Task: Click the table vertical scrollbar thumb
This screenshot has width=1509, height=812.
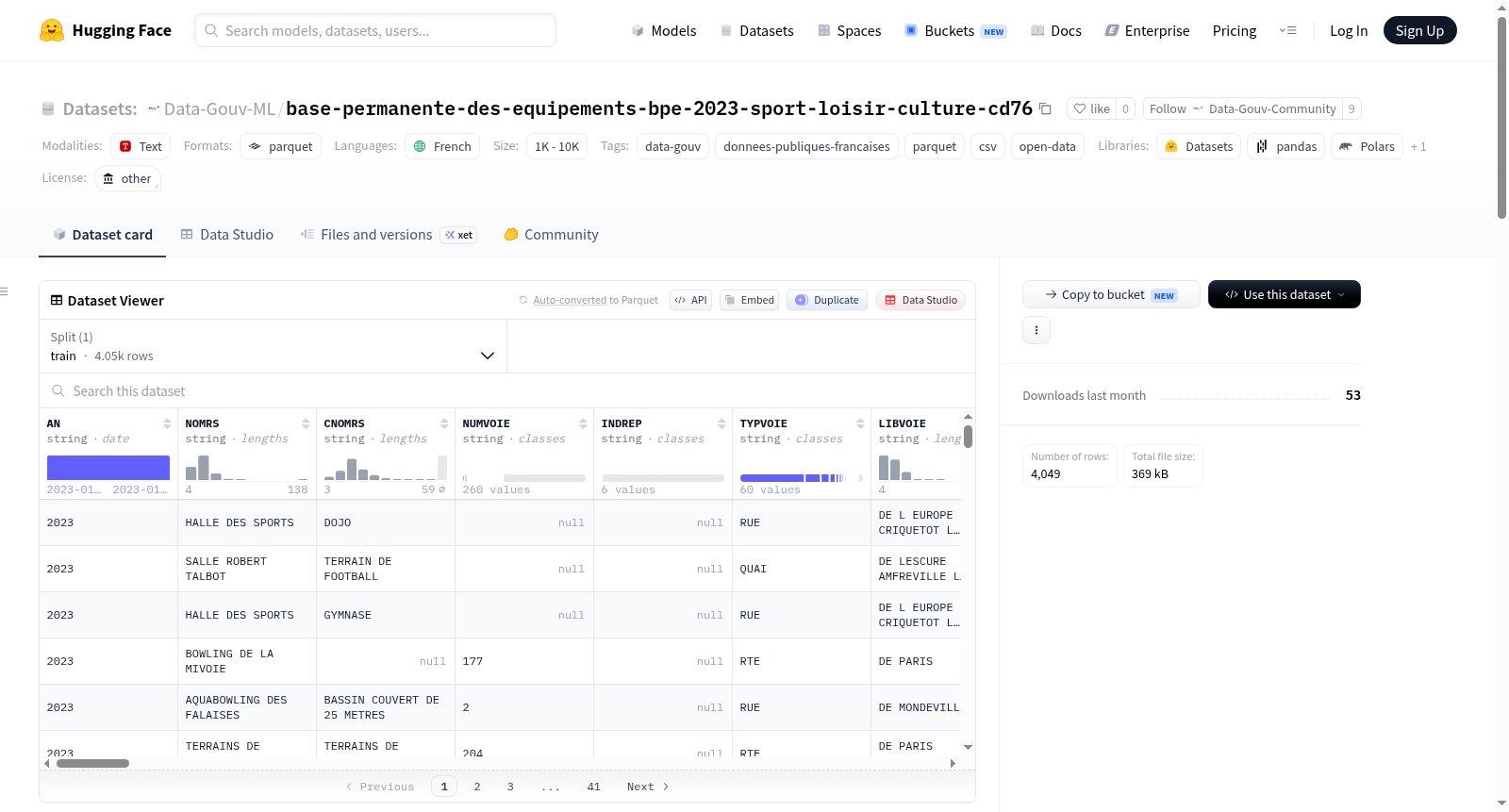Action: pos(968,437)
